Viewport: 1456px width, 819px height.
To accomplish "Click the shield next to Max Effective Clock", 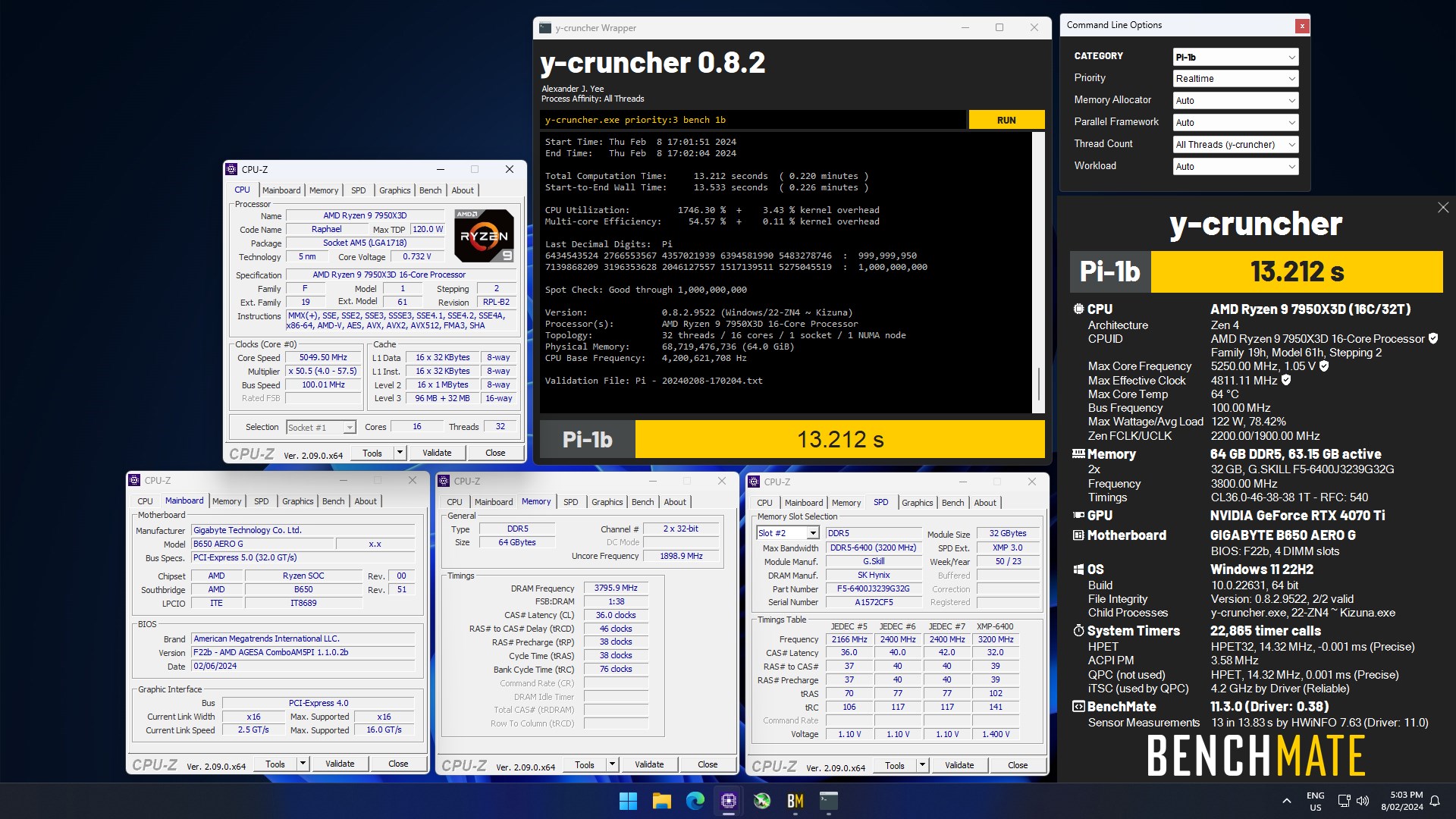I will [x=1286, y=380].
